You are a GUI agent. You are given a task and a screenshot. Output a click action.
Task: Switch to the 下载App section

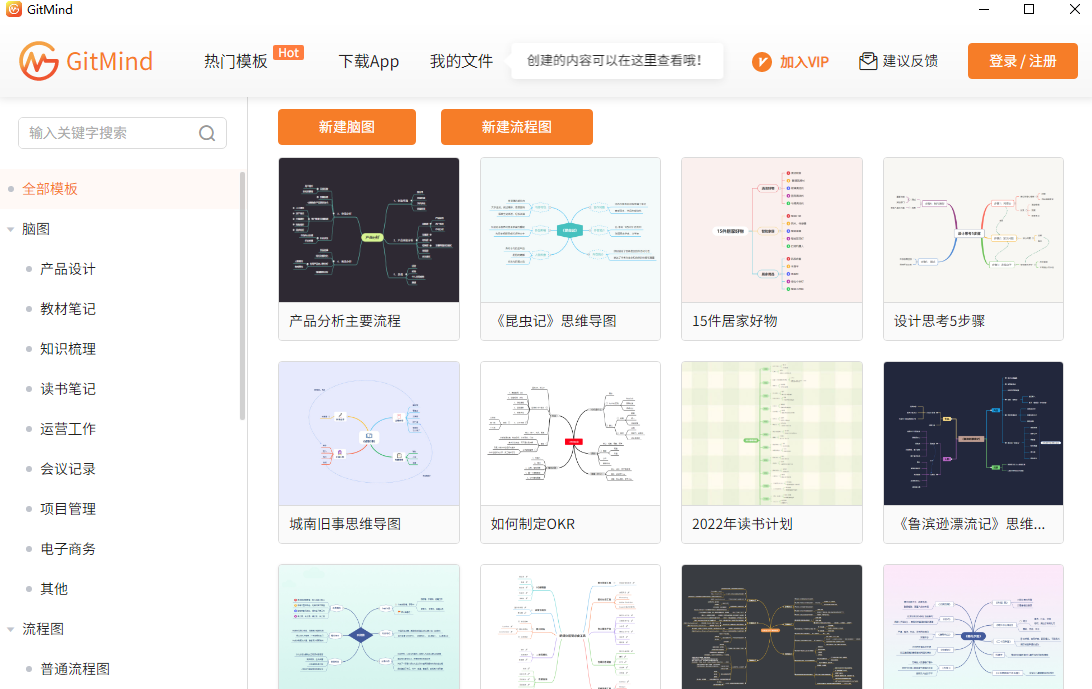[368, 61]
